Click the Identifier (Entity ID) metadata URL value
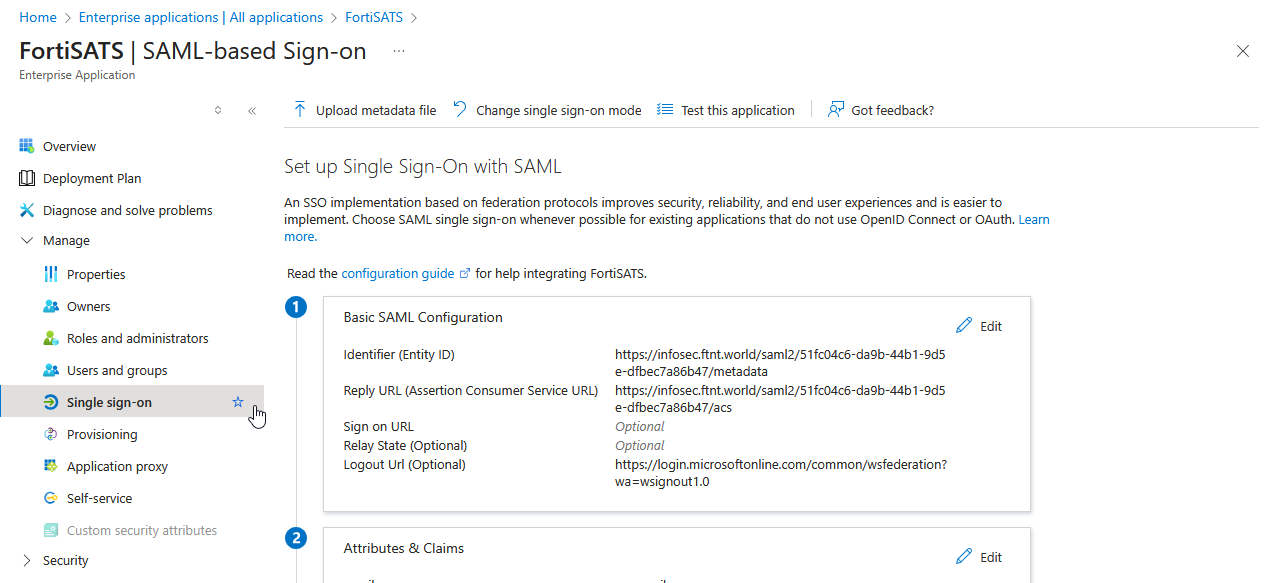The image size is (1278, 583). tap(780, 363)
